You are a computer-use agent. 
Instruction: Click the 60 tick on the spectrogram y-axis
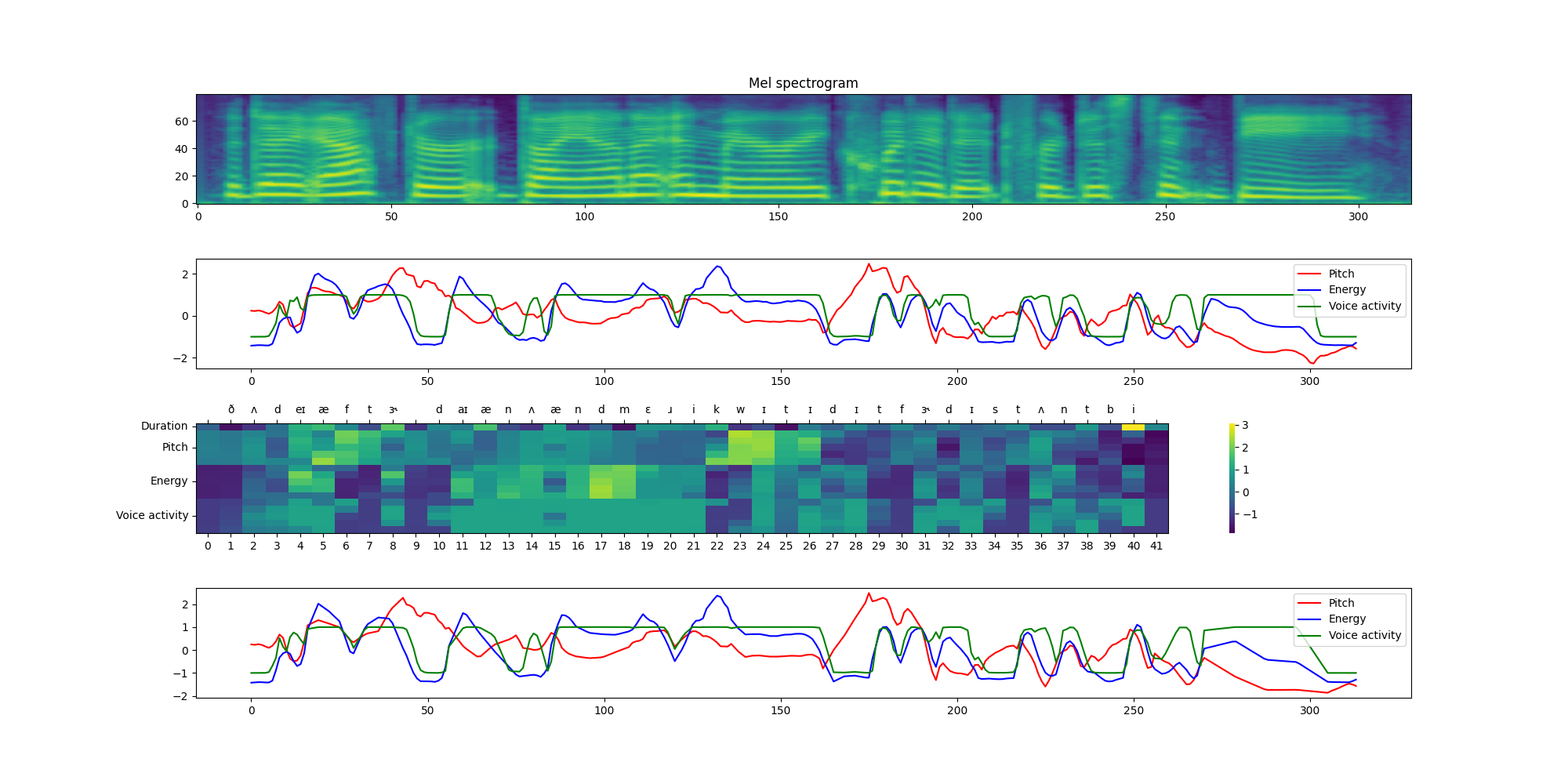tap(181, 122)
